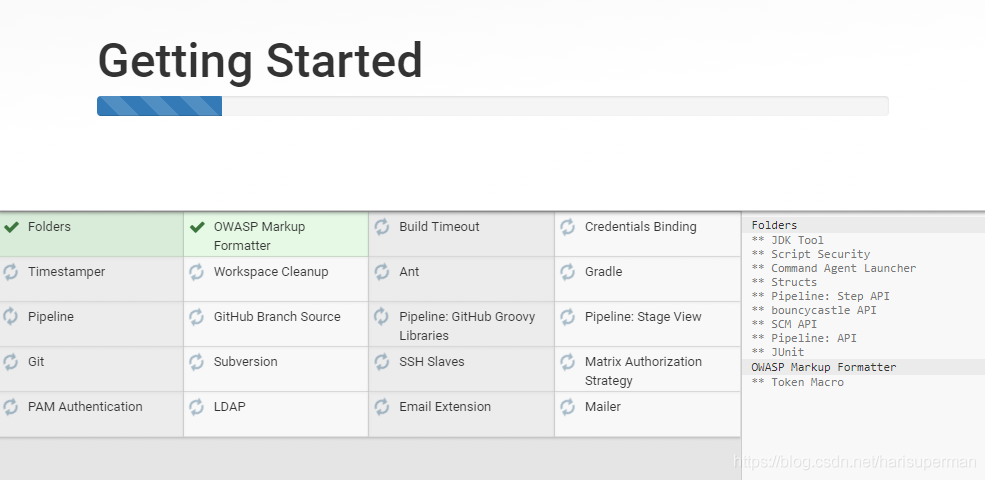The height and width of the screenshot is (480, 985).
Task: Click the GitHub Branch Source plugin label
Action: pyautogui.click(x=277, y=317)
